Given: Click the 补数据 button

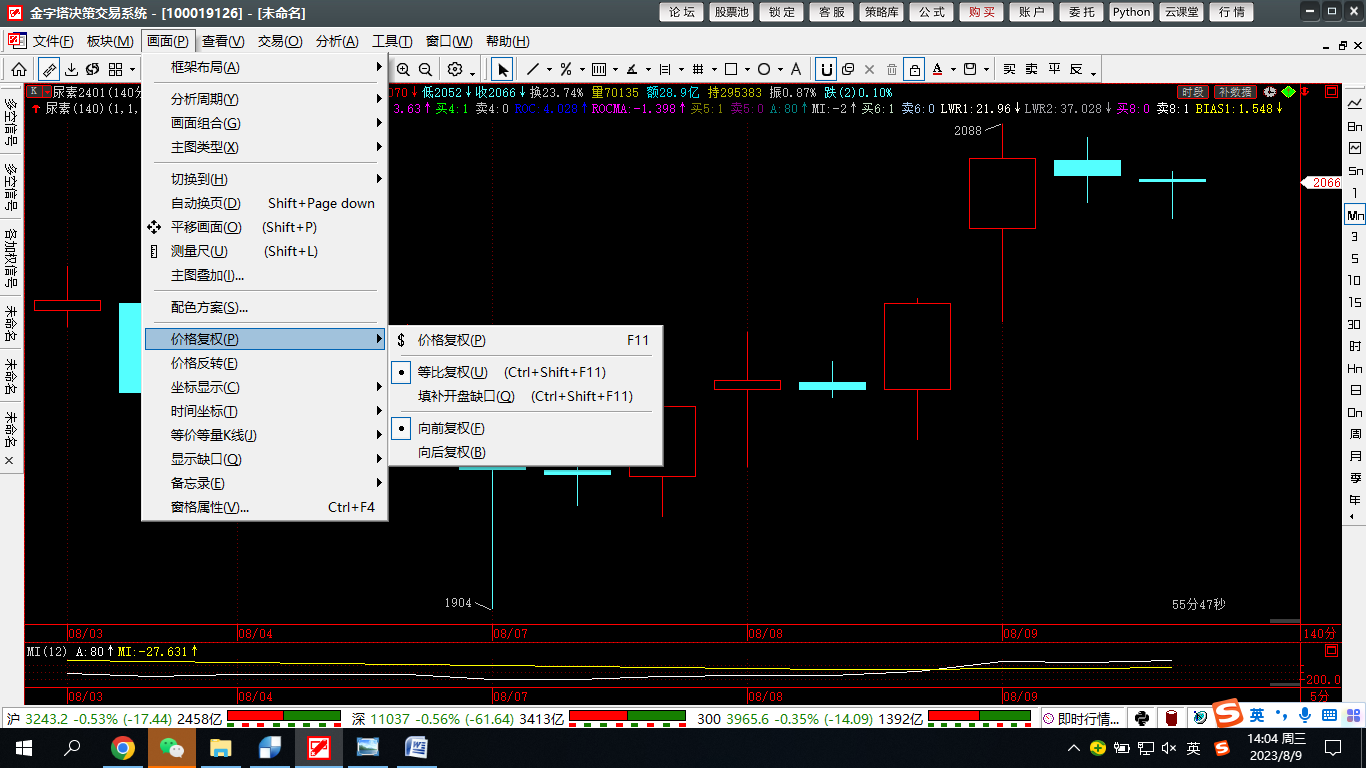Looking at the screenshot, I should (1234, 92).
